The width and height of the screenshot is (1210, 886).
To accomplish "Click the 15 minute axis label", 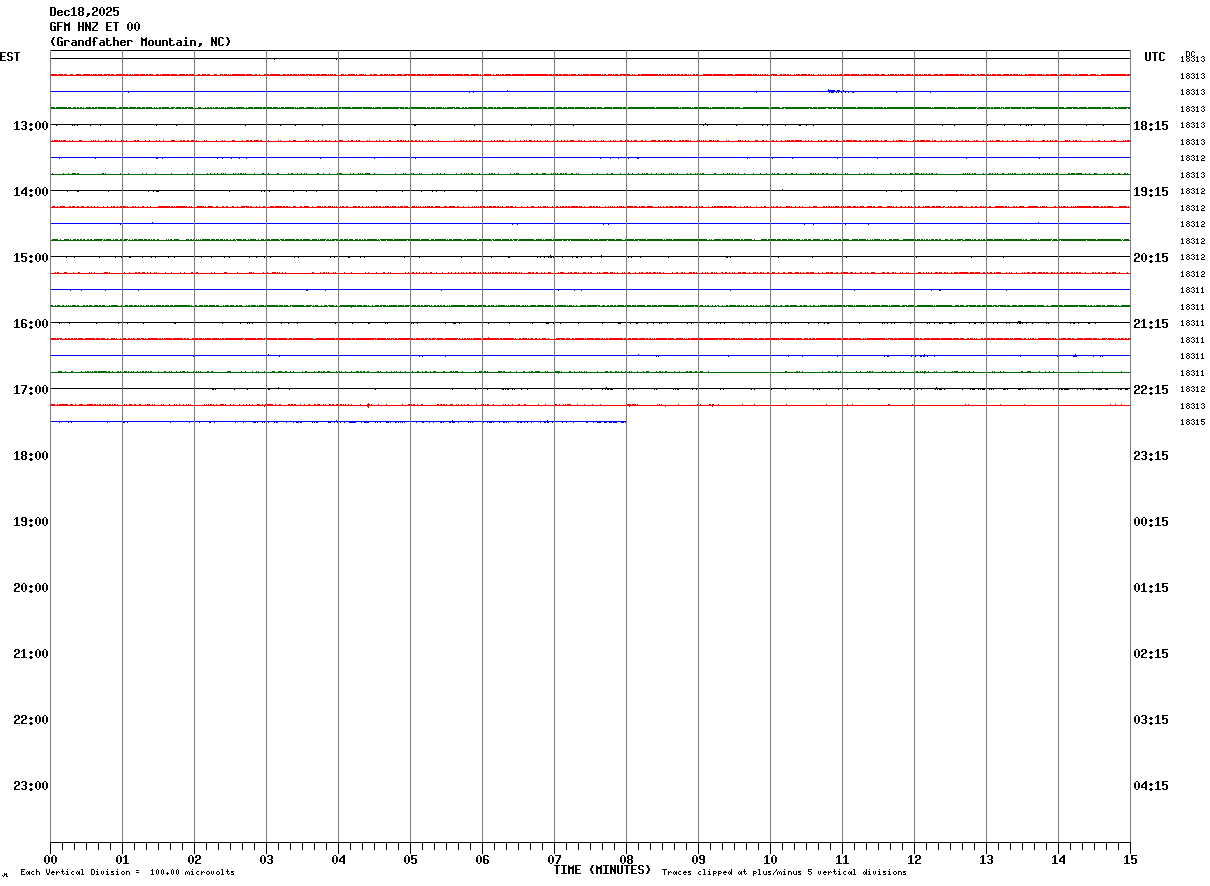I will pyautogui.click(x=1130, y=859).
